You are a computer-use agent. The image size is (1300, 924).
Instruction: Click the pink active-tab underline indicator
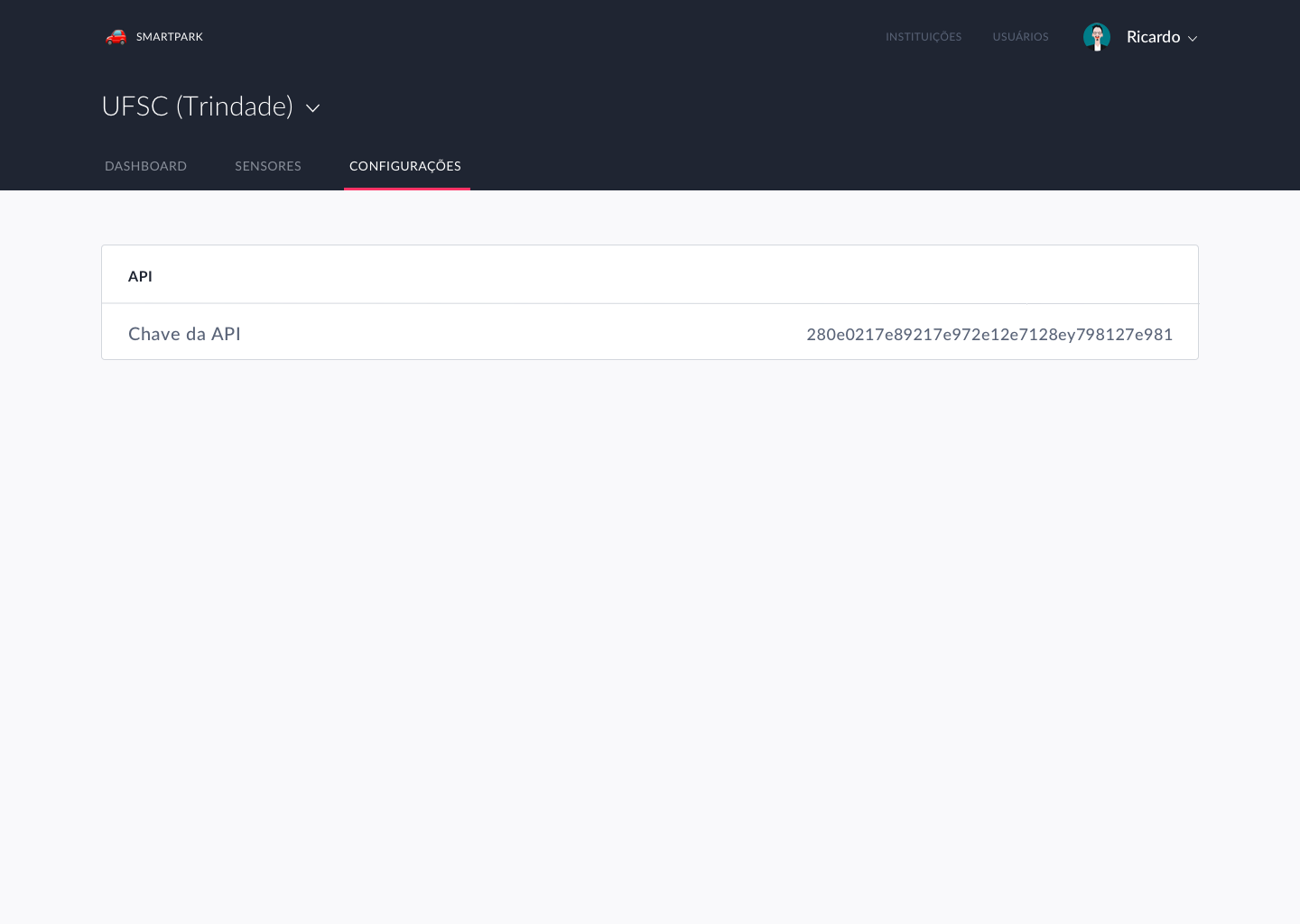pyautogui.click(x=406, y=189)
